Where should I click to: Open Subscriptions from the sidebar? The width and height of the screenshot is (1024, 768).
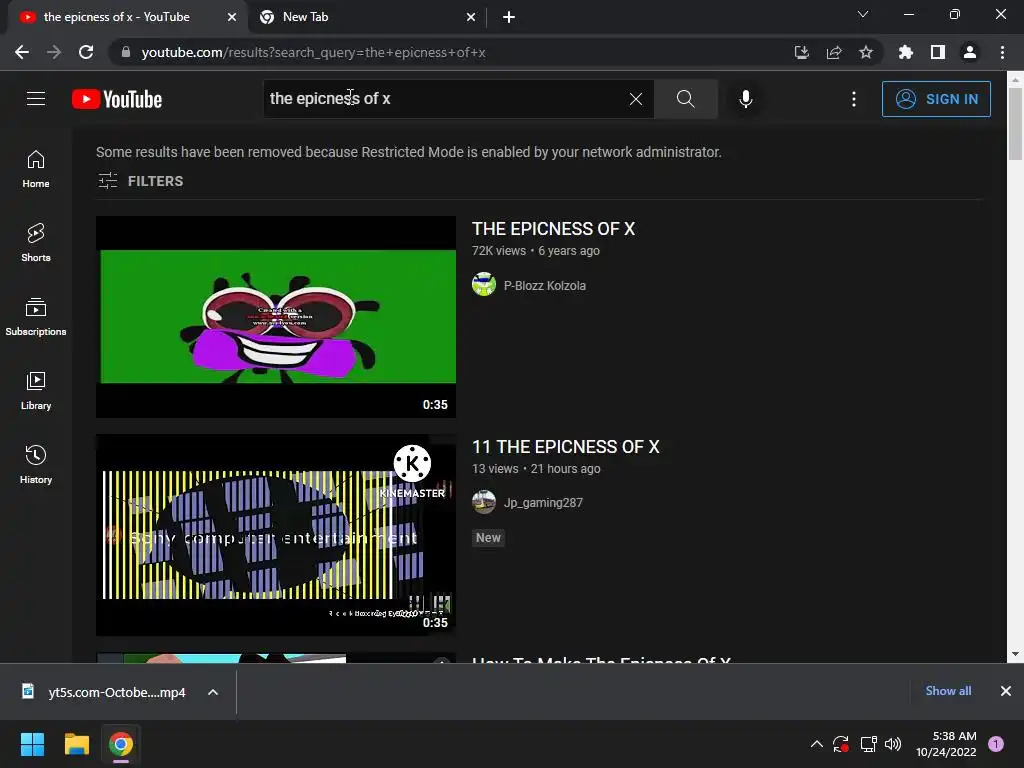click(x=36, y=317)
